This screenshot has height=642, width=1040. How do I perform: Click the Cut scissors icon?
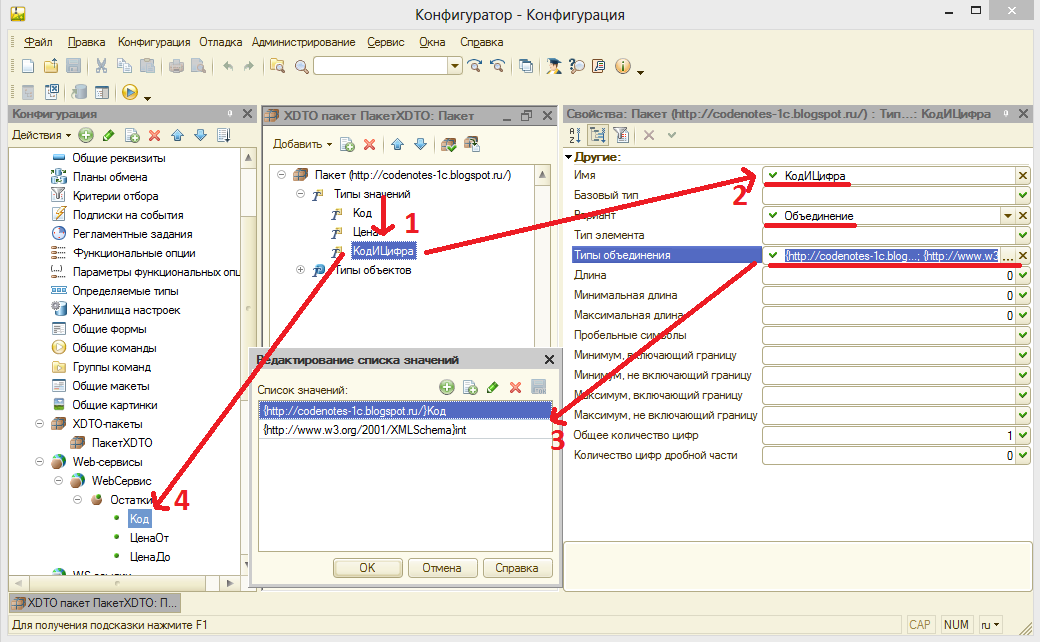[x=101, y=66]
